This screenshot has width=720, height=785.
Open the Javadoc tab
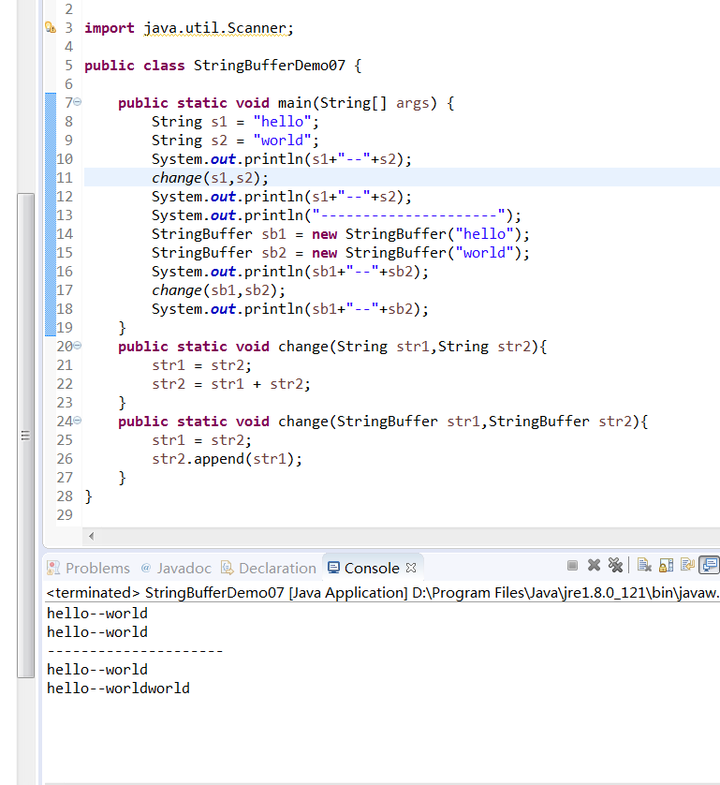176,568
